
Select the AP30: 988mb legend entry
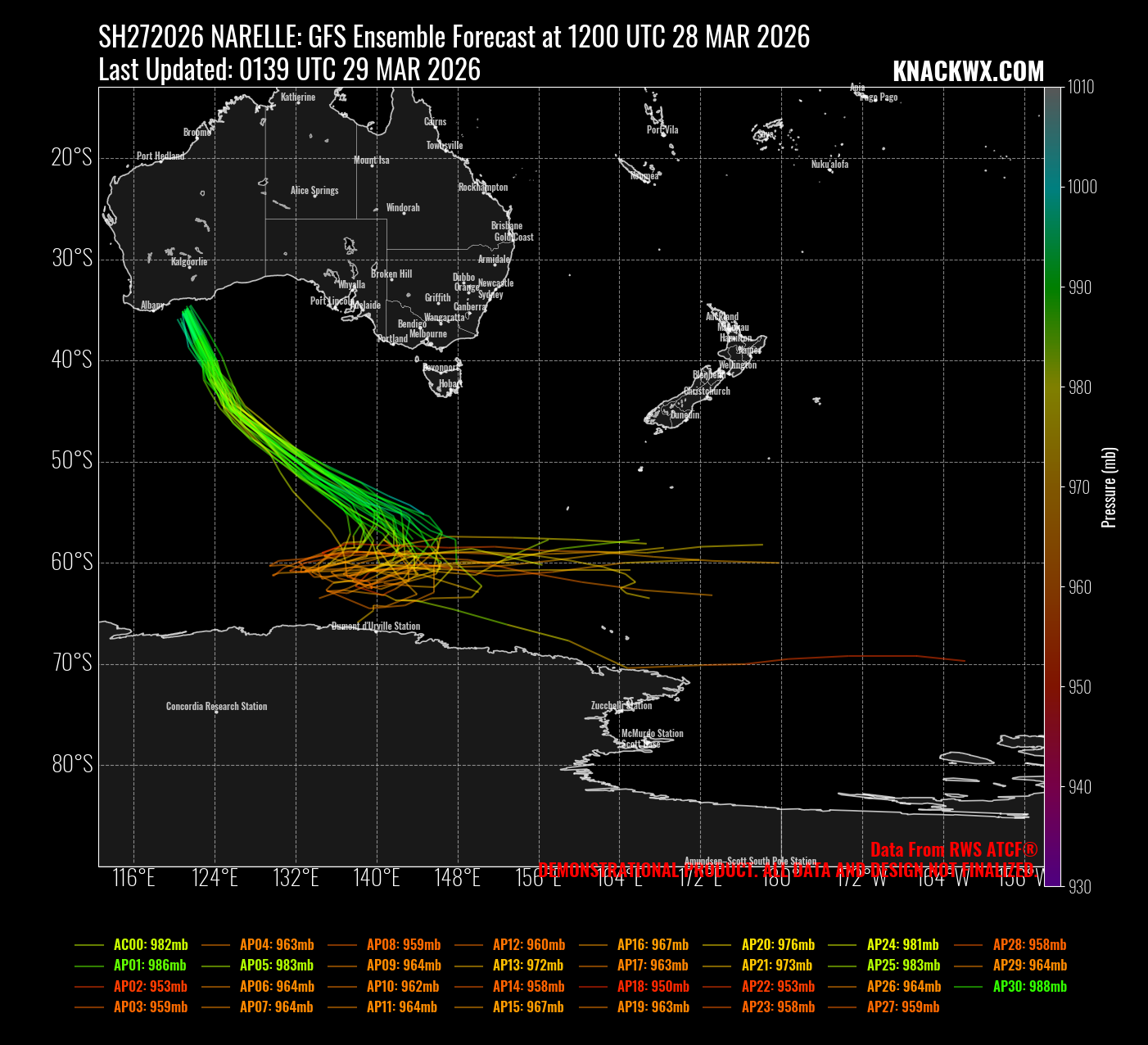pyautogui.click(x=1029, y=987)
